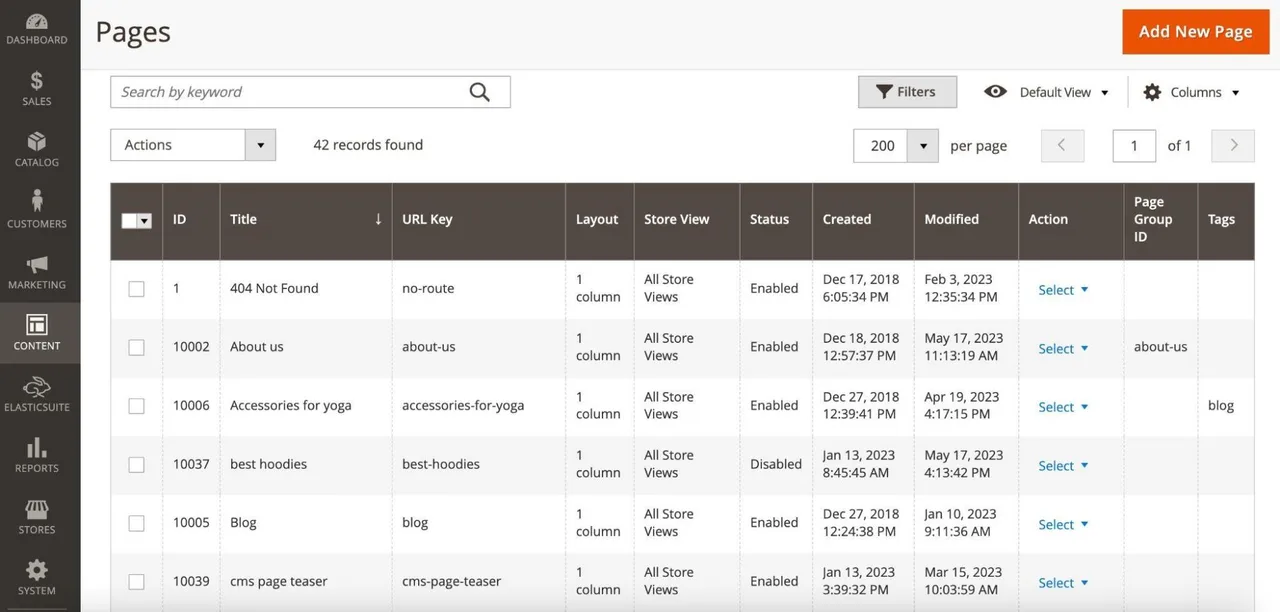
Task: Open the select-all checkbox dropdown in header
Action: (x=145, y=221)
